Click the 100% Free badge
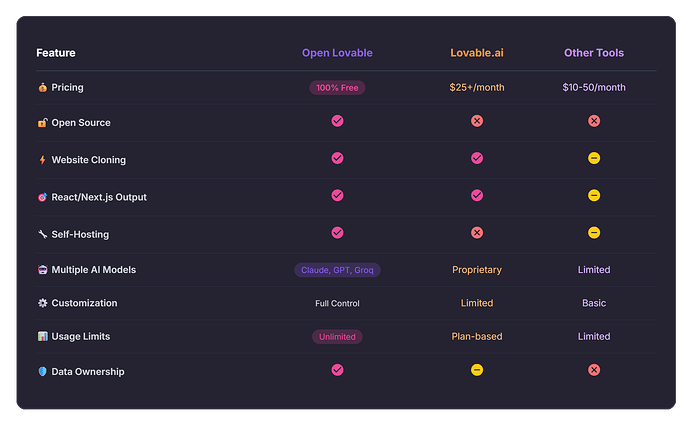 [x=337, y=88]
